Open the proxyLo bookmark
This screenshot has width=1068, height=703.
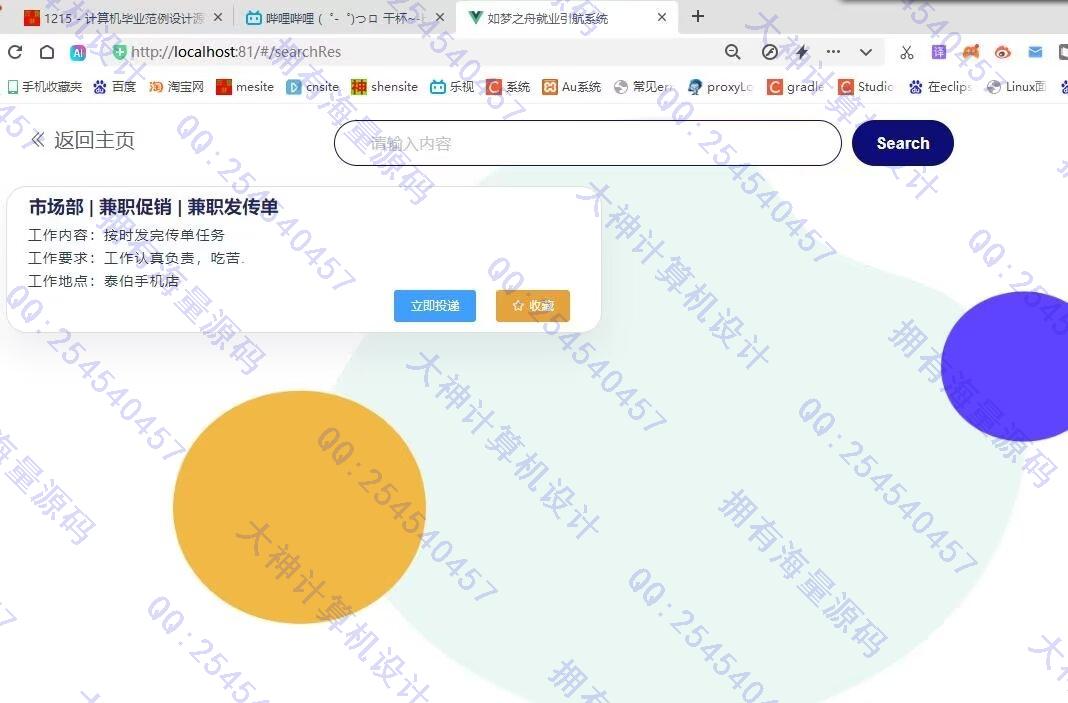(720, 87)
